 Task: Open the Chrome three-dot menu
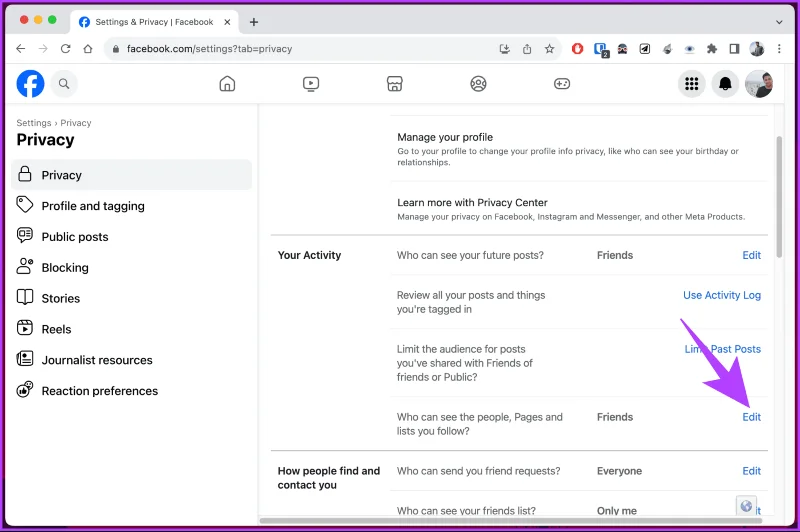[x=779, y=49]
